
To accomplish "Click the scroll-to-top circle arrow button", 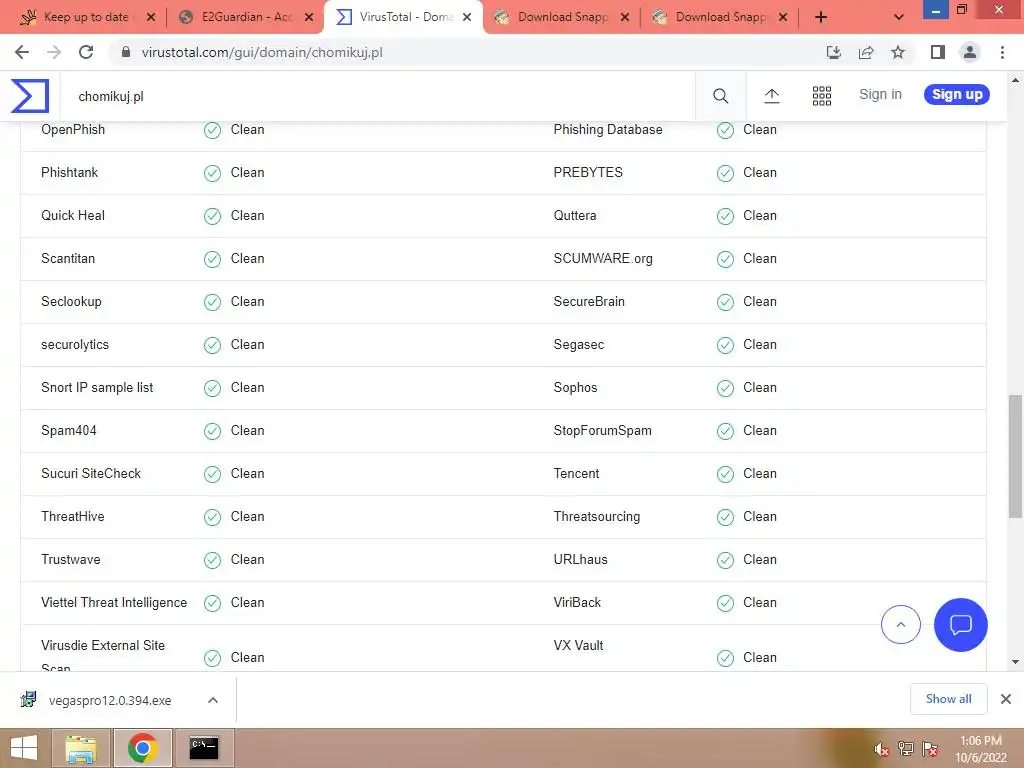I will [x=901, y=624].
